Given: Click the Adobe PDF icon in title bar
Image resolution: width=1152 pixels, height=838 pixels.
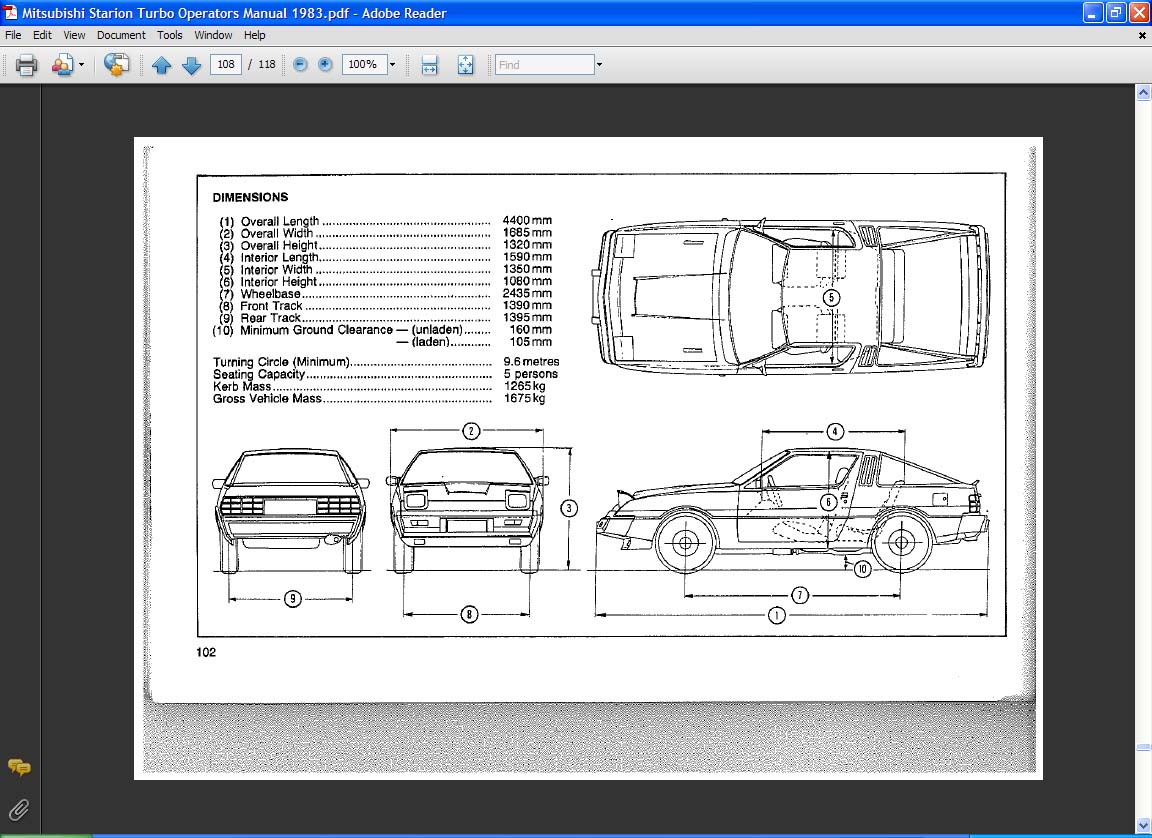Looking at the screenshot, I should click(10, 12).
